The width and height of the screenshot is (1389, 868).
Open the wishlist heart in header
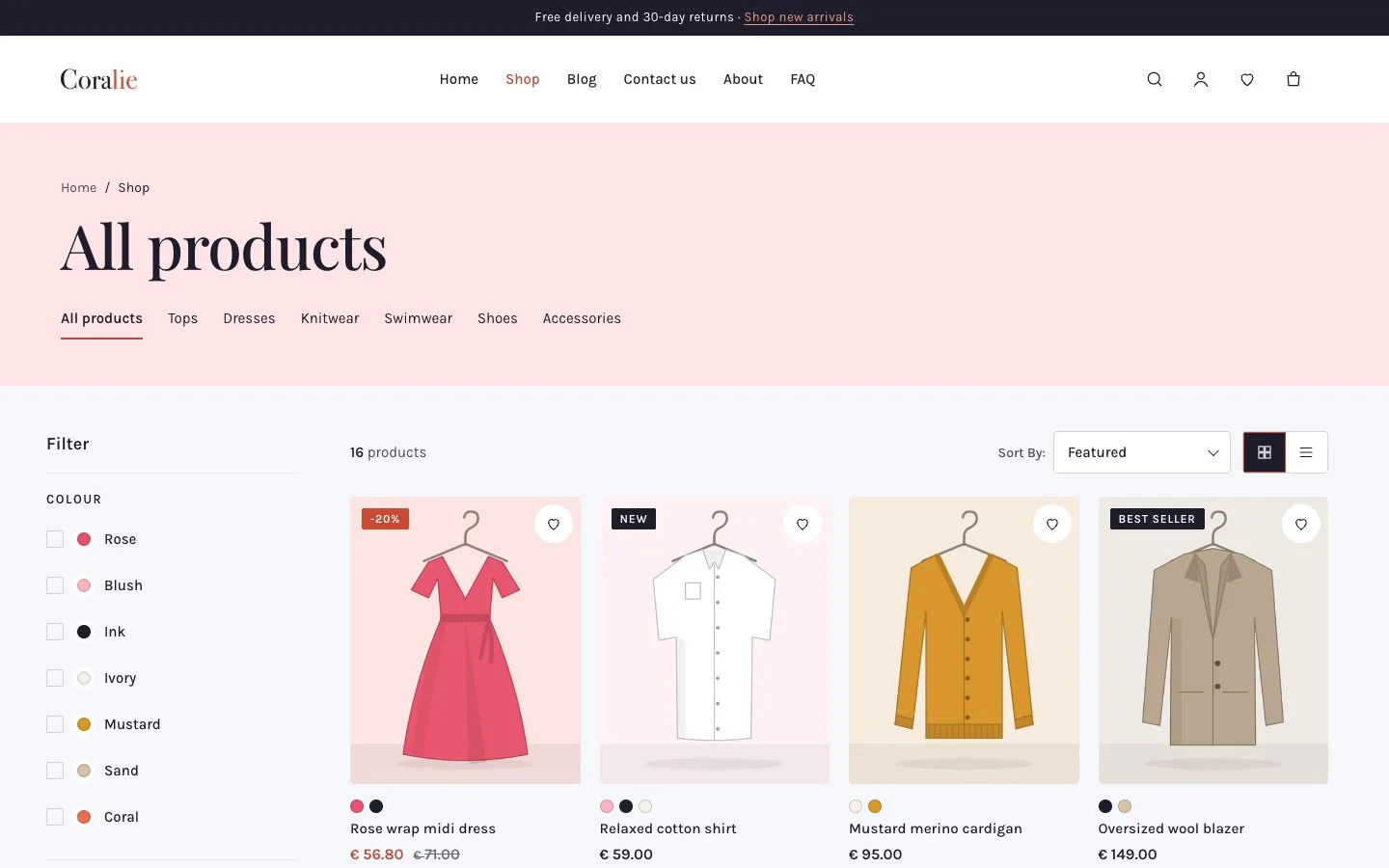point(1247,79)
